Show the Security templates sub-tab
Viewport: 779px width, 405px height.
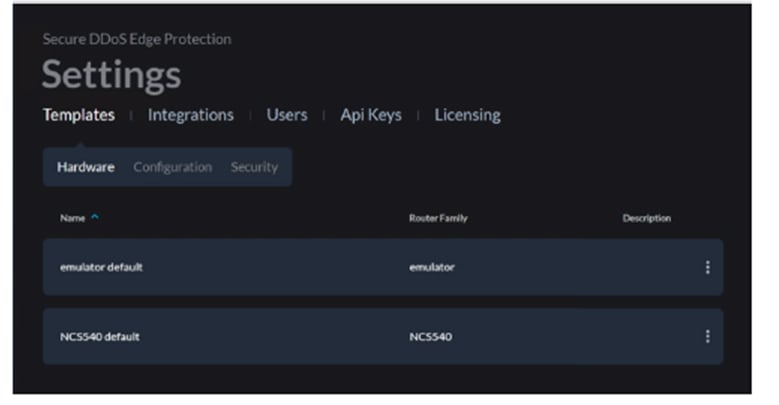[x=254, y=167]
